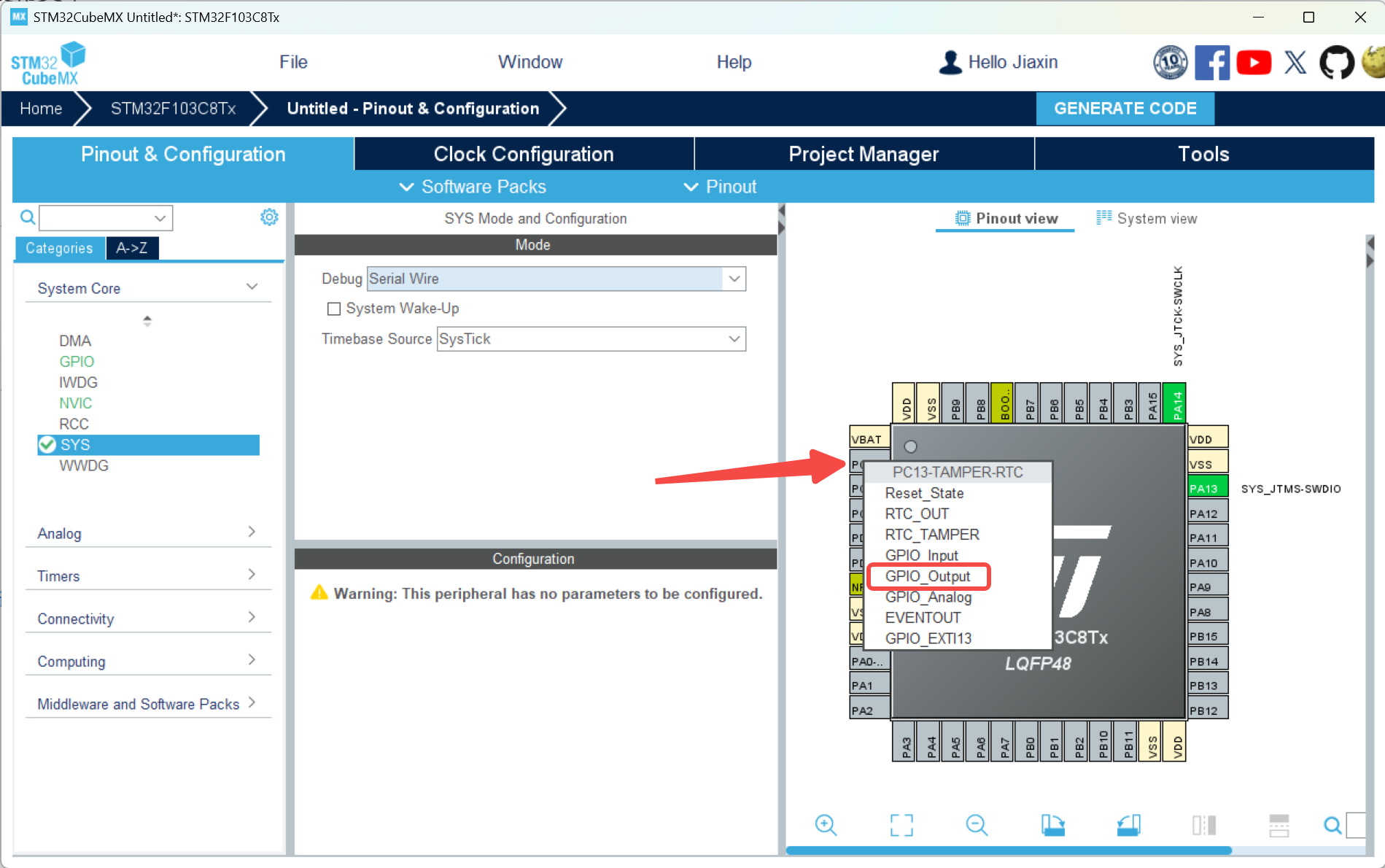Choose GPIO_Input in the pin menu

[x=921, y=555]
